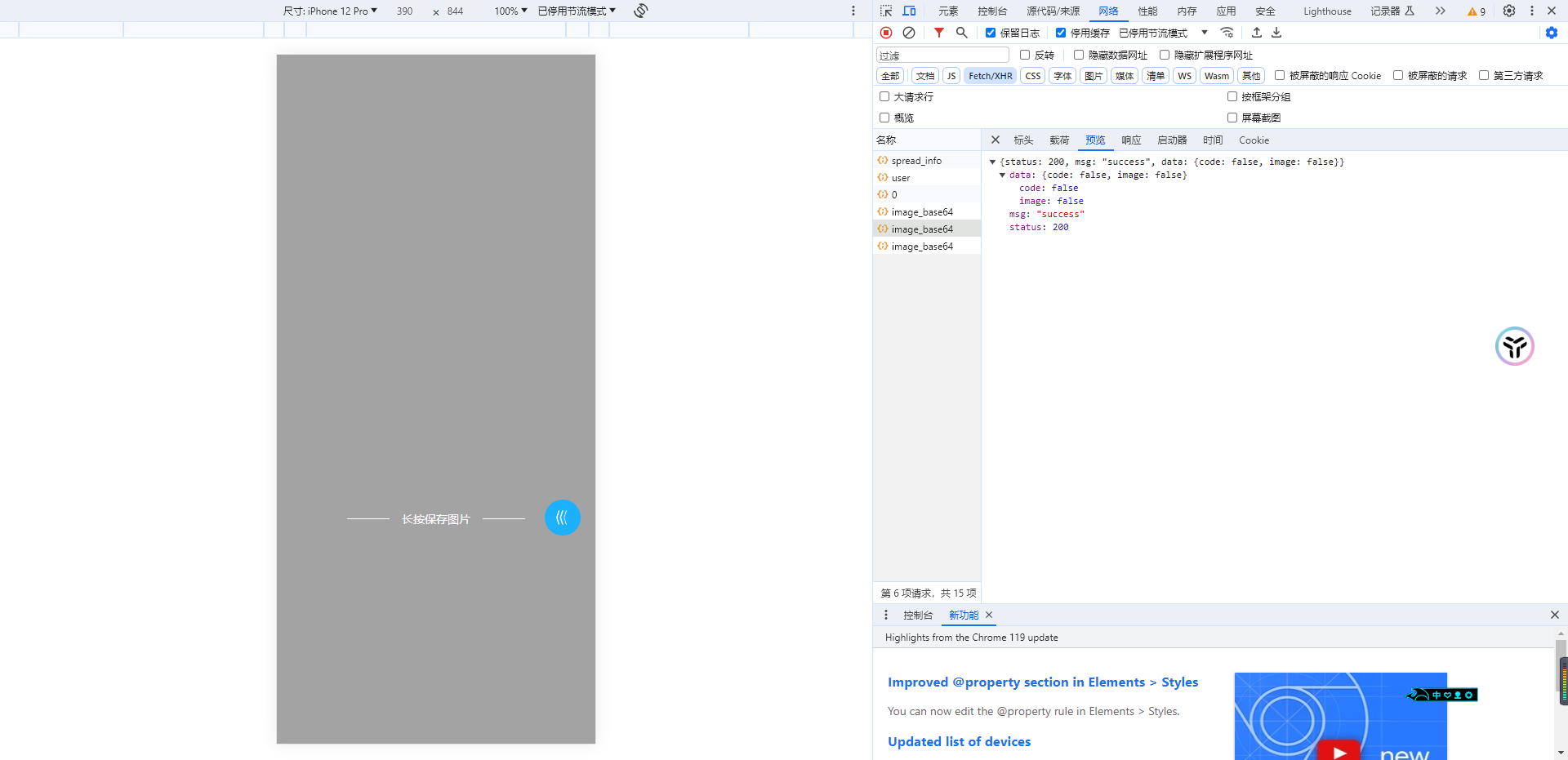Close the What's New tab

point(989,615)
